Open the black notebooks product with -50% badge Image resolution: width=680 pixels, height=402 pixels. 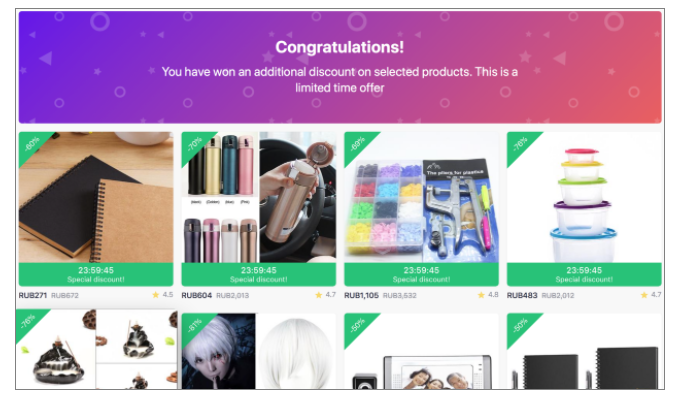(584, 351)
